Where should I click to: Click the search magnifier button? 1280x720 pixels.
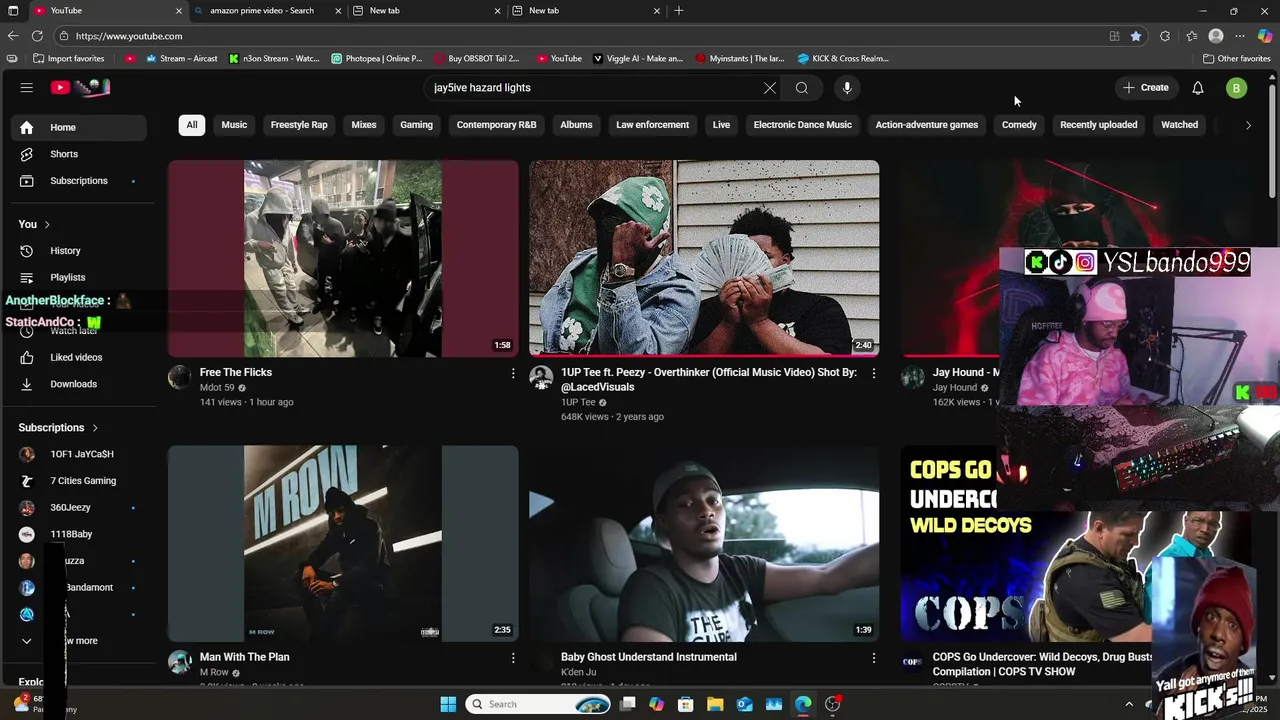pos(802,88)
